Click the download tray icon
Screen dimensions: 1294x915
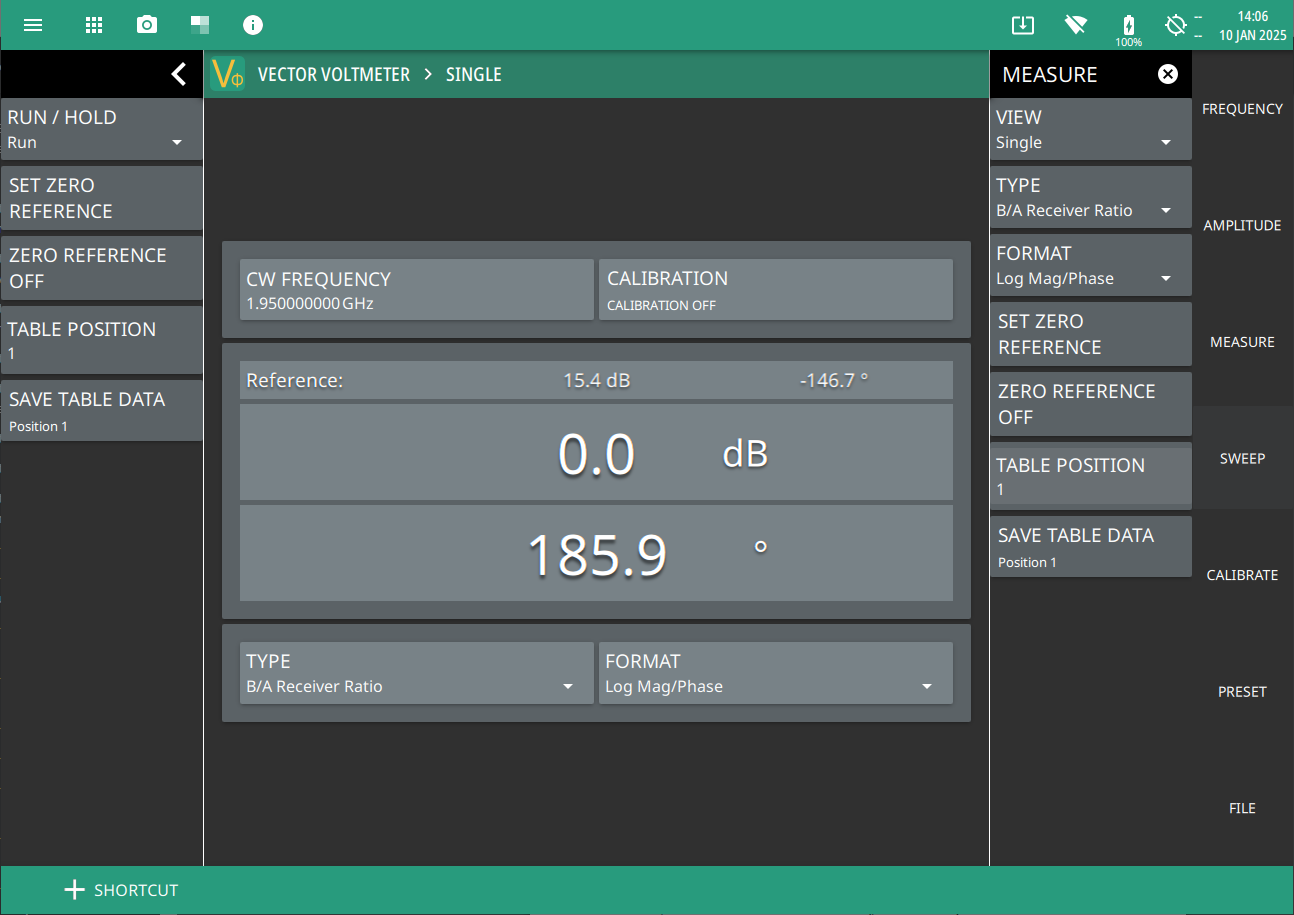pos(1022,25)
